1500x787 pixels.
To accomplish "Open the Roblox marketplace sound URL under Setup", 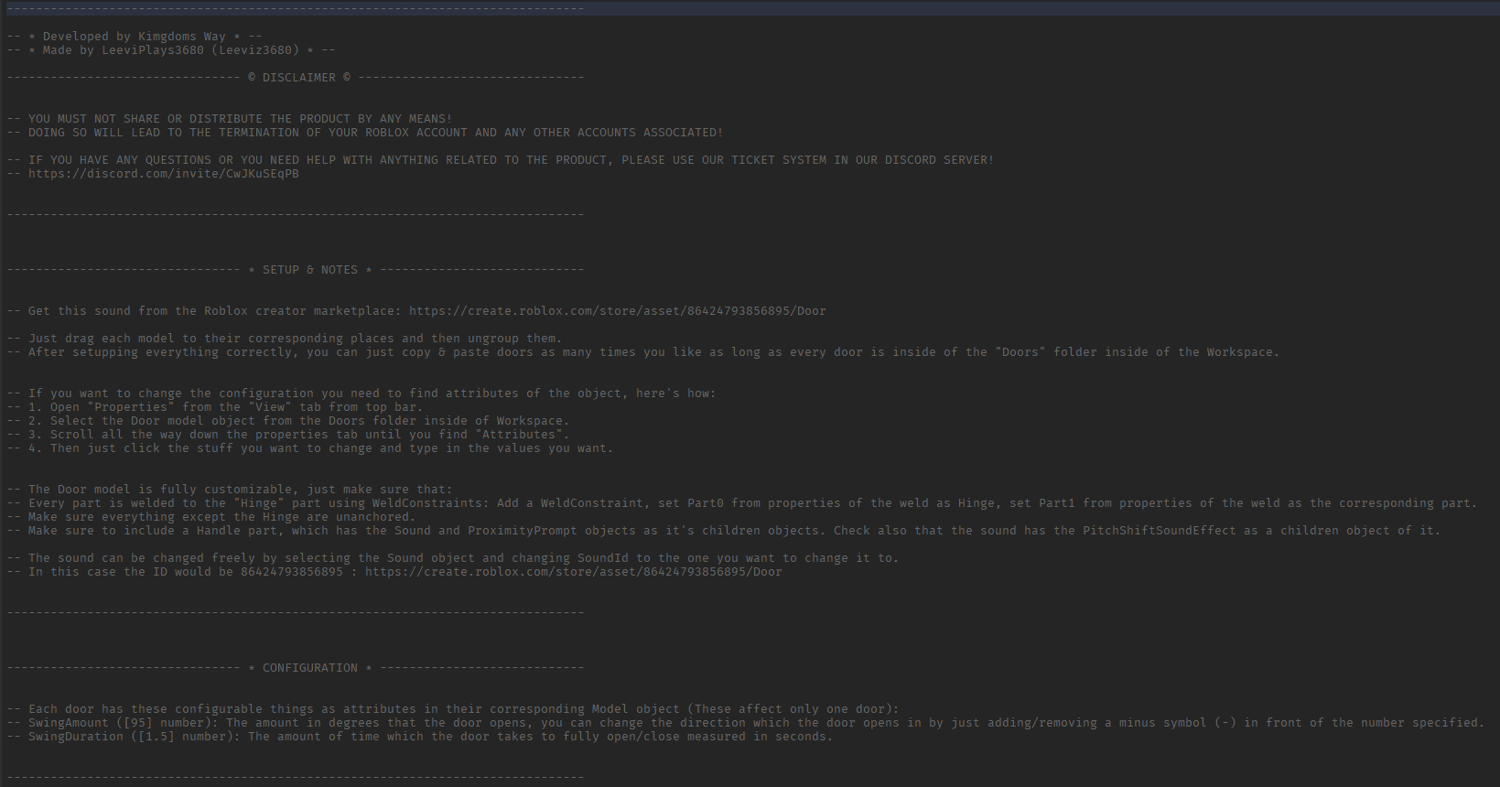I will 617,311.
